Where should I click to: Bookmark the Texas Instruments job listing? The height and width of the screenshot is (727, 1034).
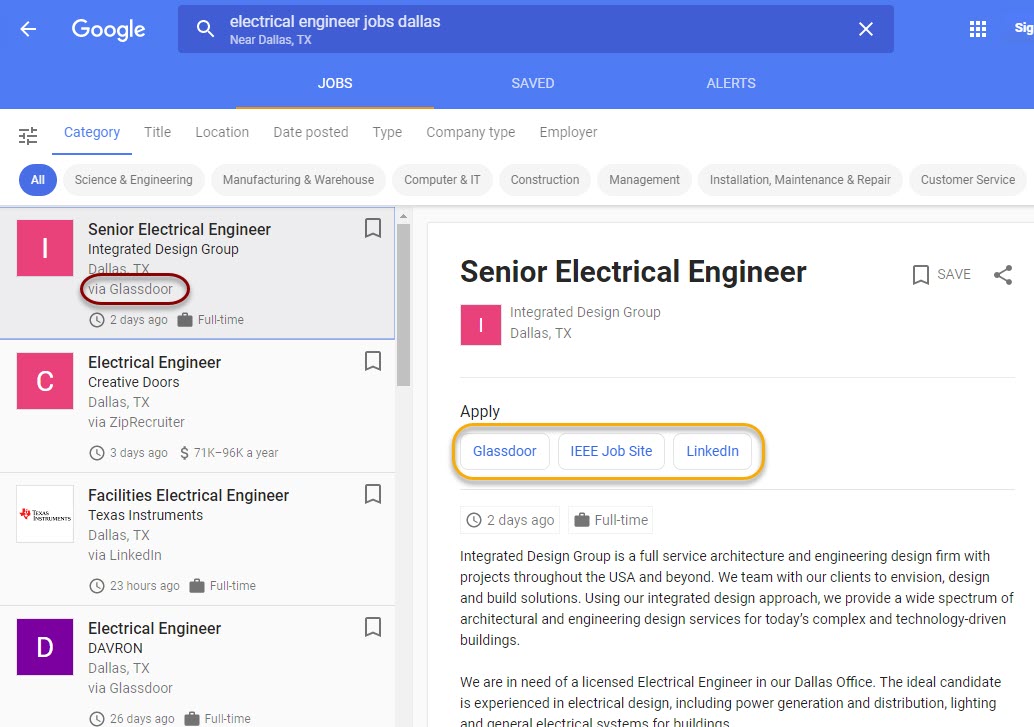pyautogui.click(x=373, y=494)
